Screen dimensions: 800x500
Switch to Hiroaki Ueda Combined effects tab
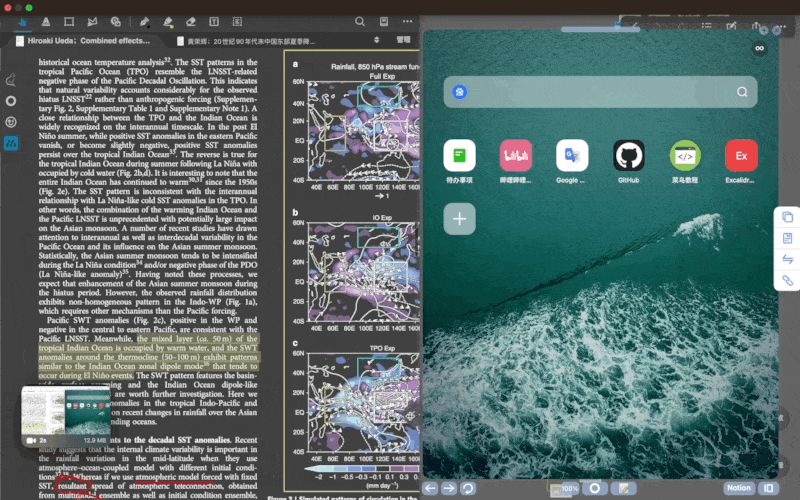click(83, 41)
